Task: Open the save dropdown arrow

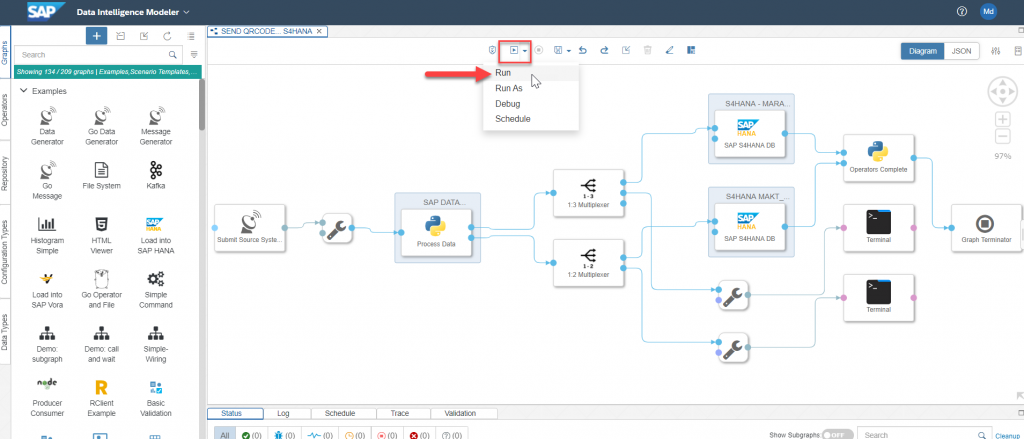Action: (x=569, y=50)
